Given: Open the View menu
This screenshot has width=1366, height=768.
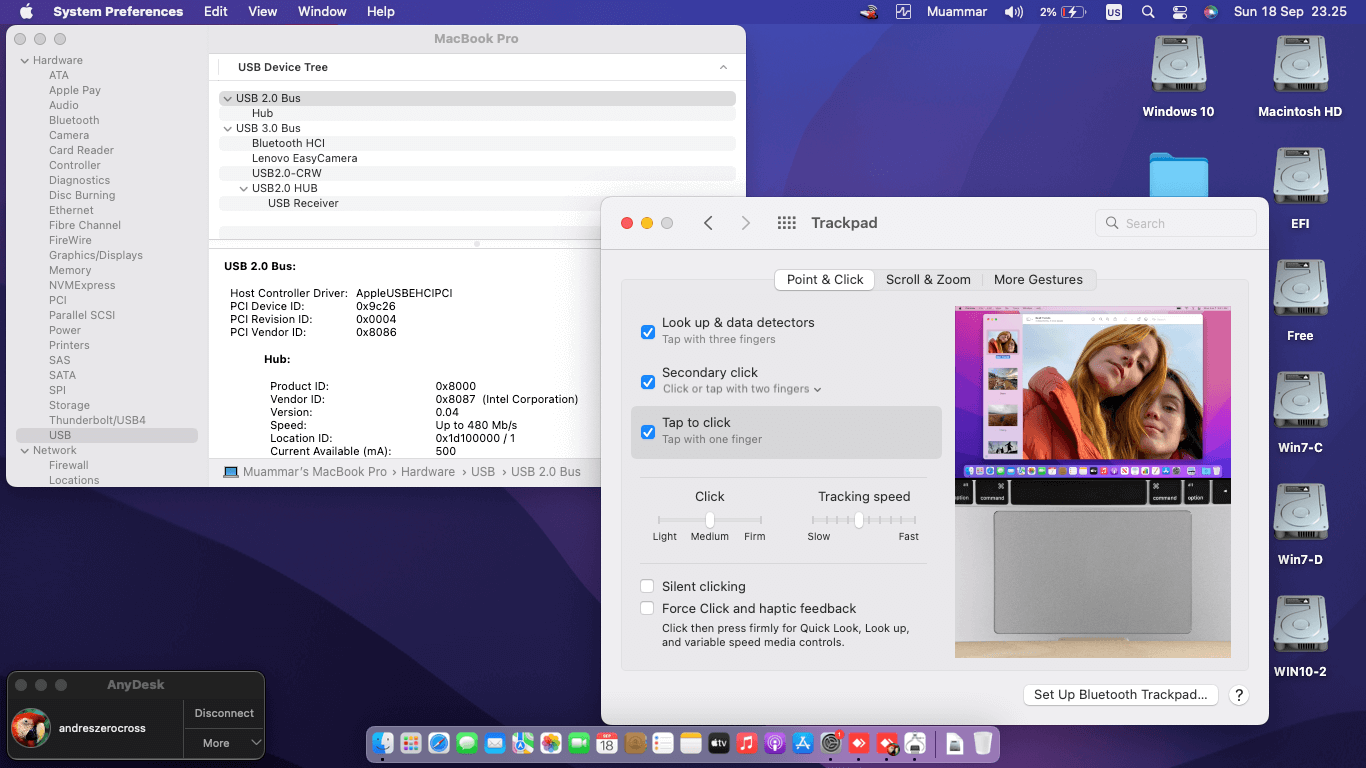Looking at the screenshot, I should pos(263,12).
